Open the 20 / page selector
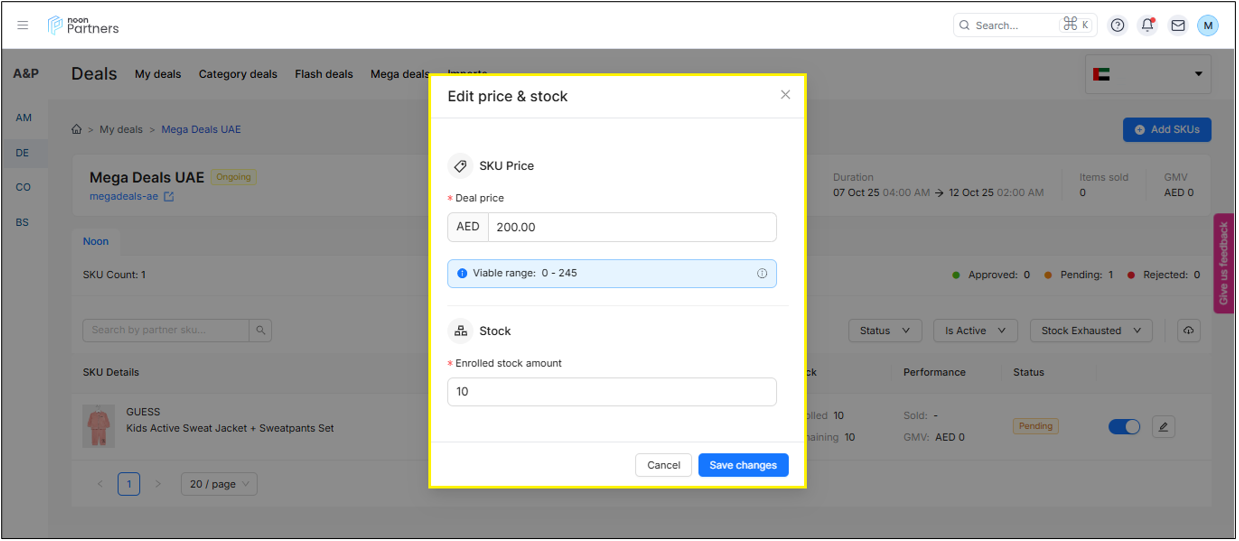The width and height of the screenshot is (1239, 541). [x=219, y=484]
